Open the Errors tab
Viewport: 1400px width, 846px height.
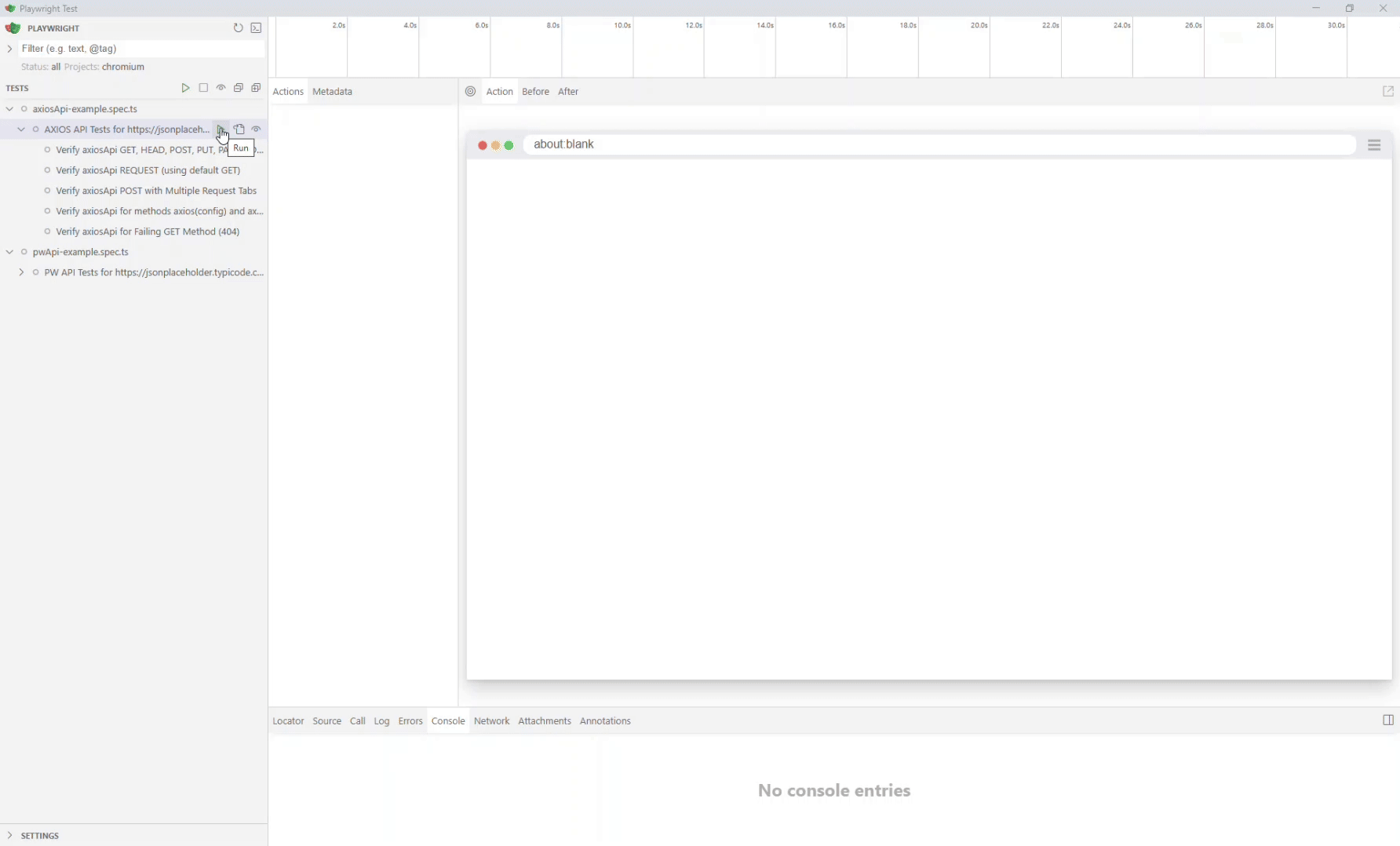tap(410, 721)
